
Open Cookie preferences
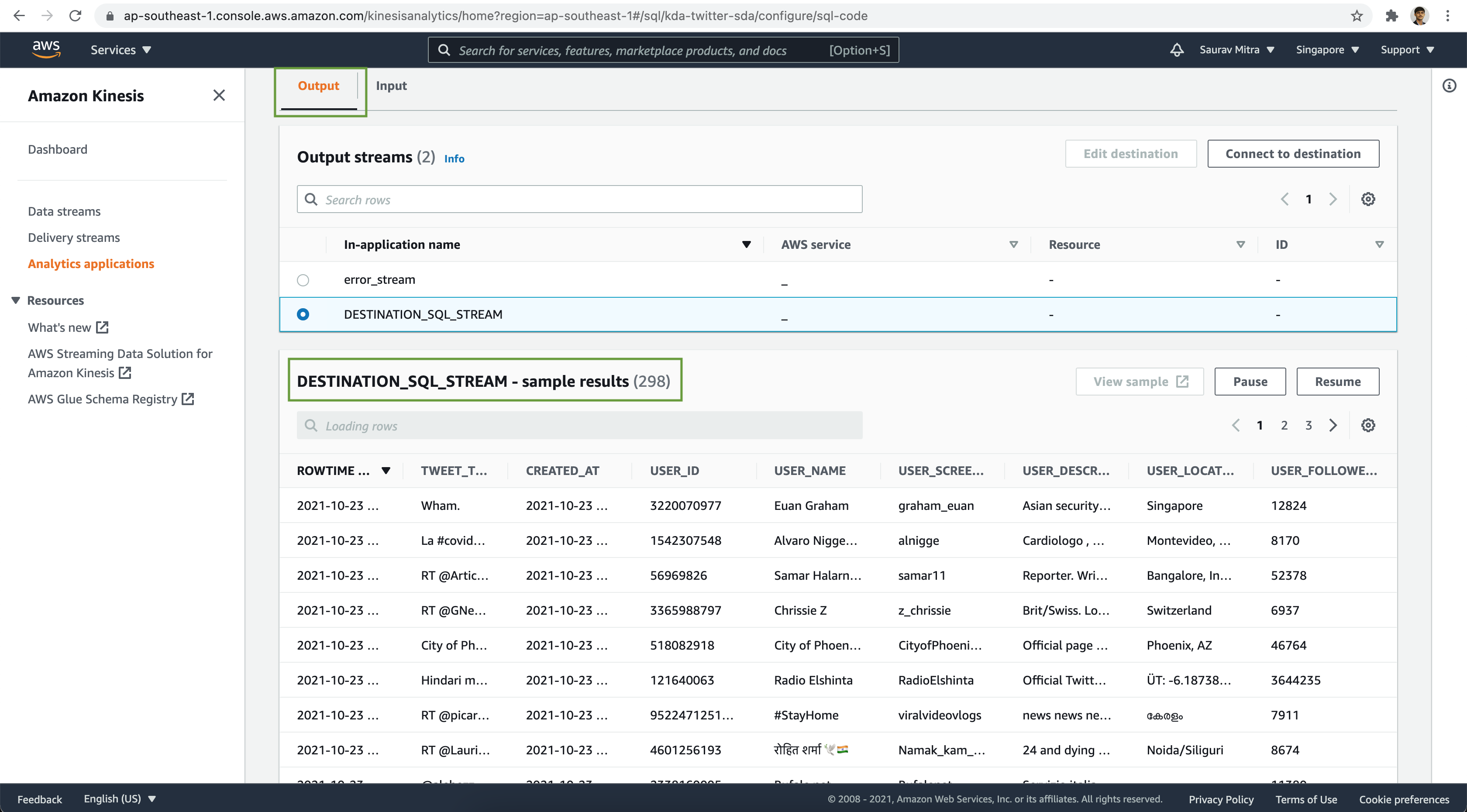tap(1404, 799)
